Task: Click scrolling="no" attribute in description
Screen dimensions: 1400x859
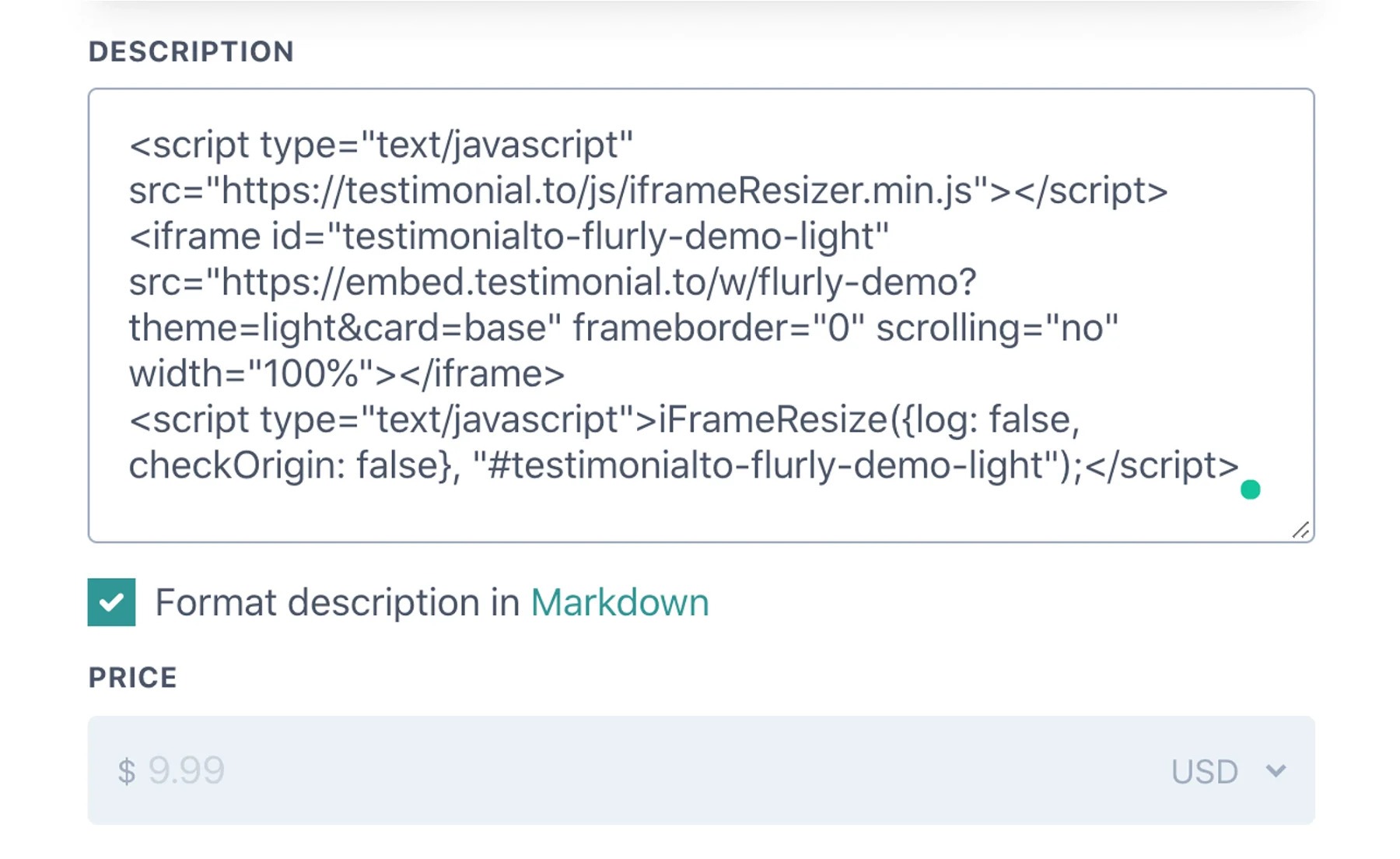Action: coord(997,328)
